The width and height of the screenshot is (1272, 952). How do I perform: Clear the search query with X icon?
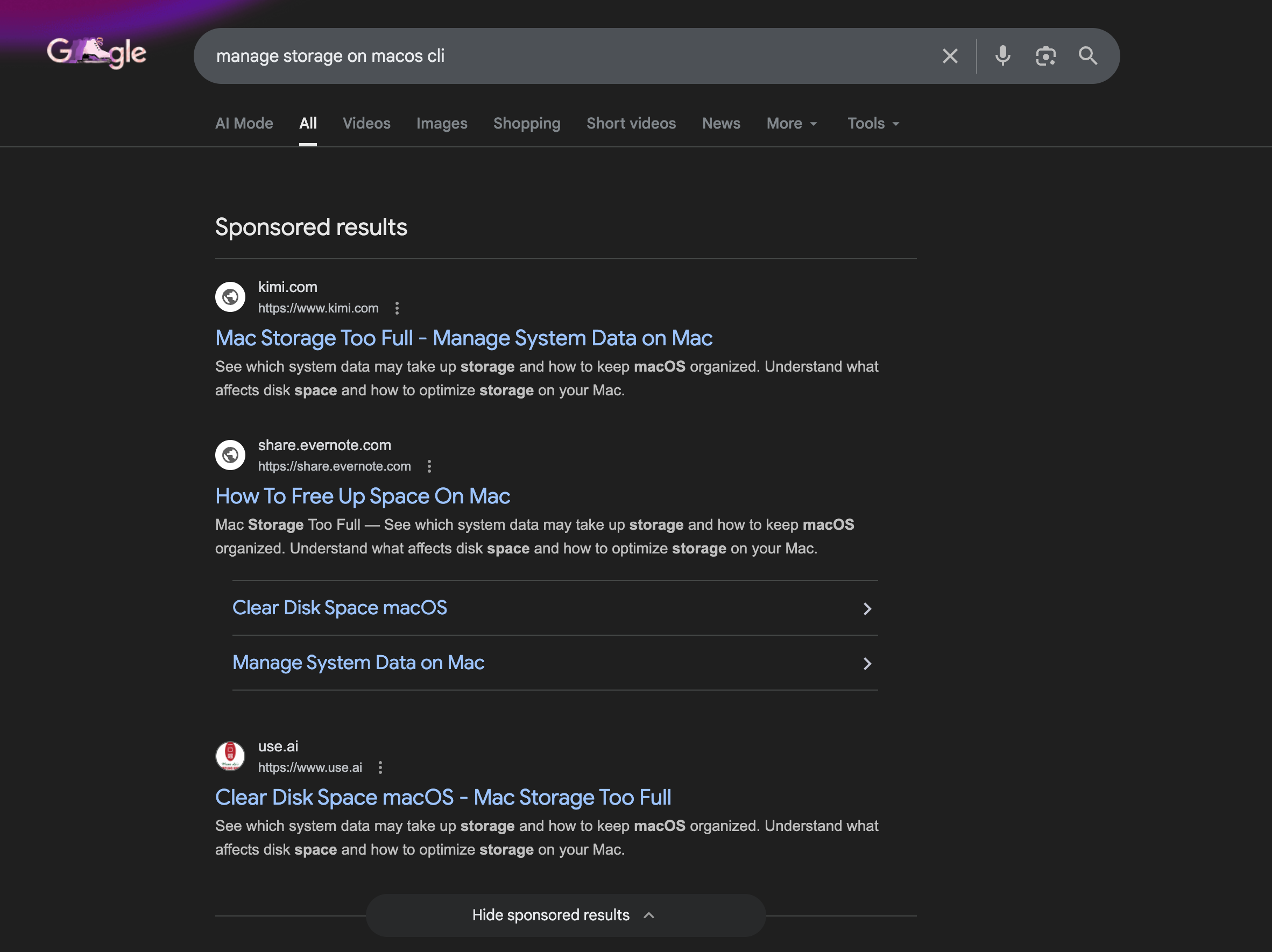click(x=950, y=56)
